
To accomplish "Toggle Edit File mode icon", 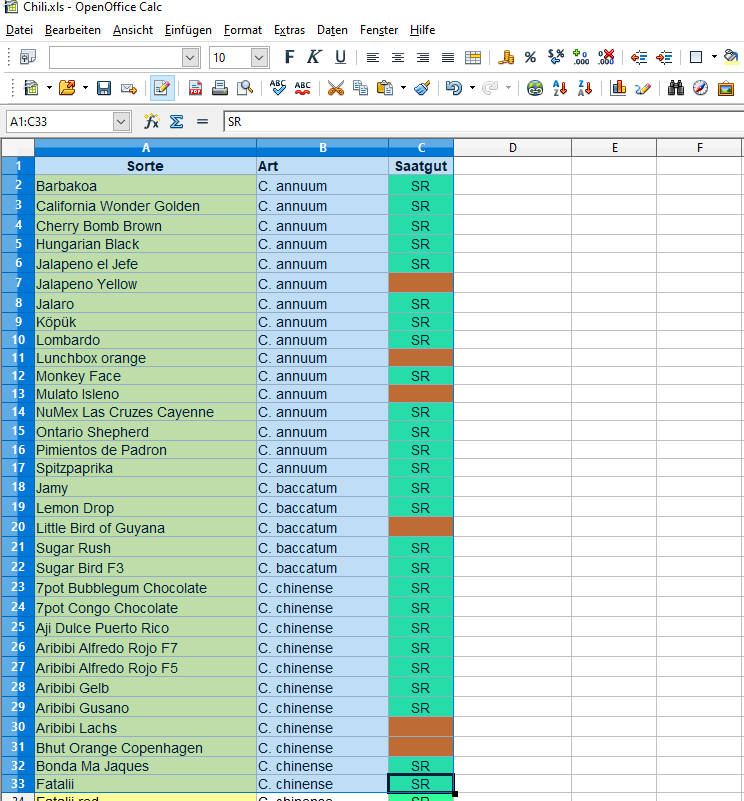I will [161, 88].
